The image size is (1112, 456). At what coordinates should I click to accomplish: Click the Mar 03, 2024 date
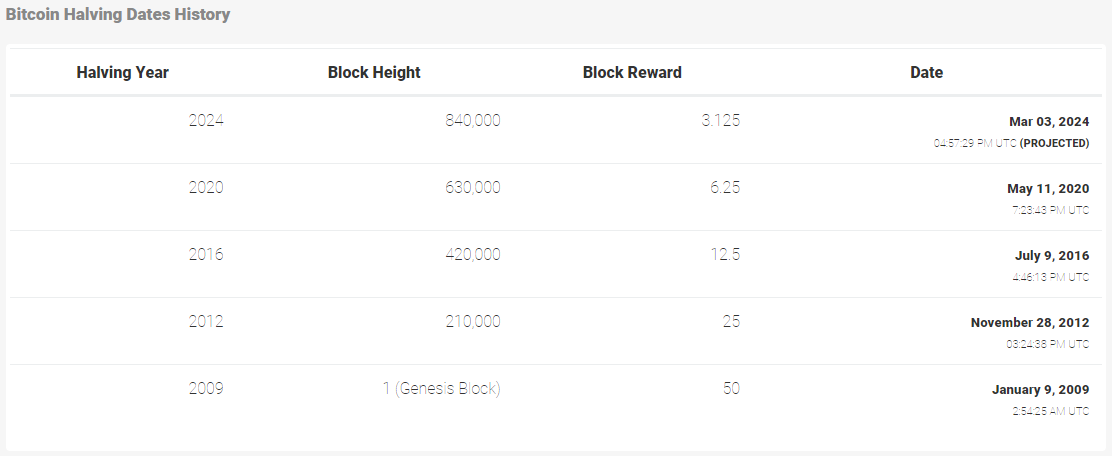(1049, 122)
